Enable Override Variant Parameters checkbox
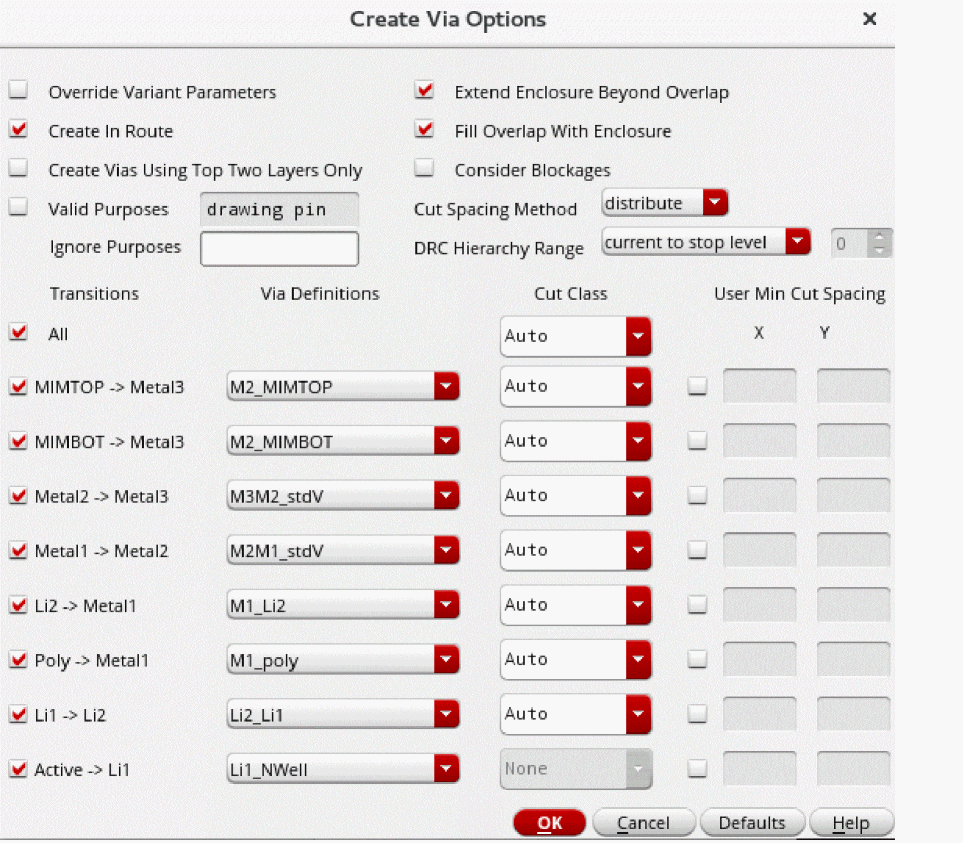Image resolution: width=963 pixels, height=843 pixels. click(18, 90)
